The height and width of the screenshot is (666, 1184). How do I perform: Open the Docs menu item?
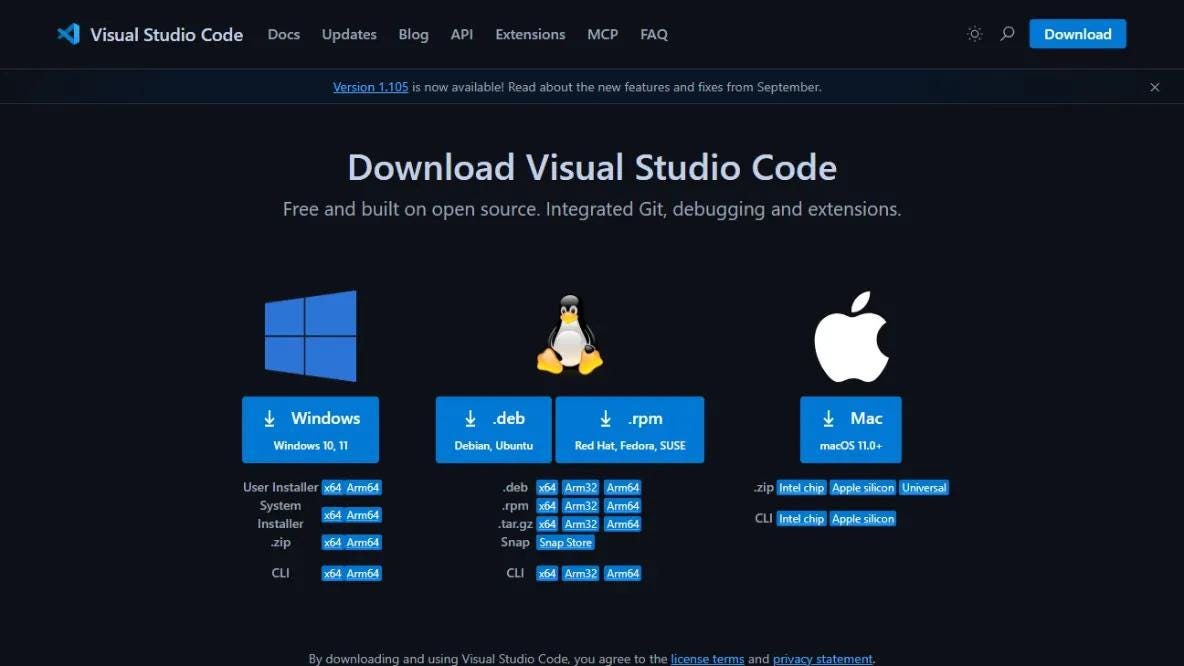point(284,34)
